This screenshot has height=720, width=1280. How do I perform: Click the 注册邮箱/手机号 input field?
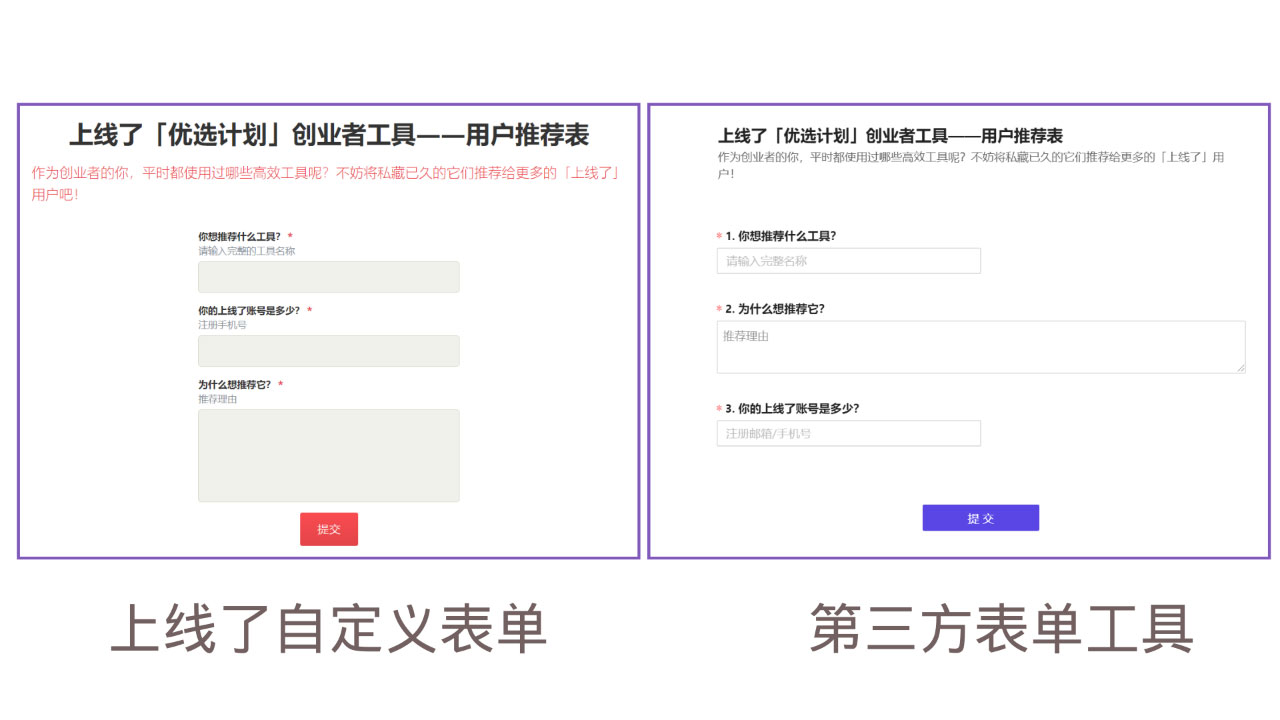pyautogui.click(x=848, y=433)
